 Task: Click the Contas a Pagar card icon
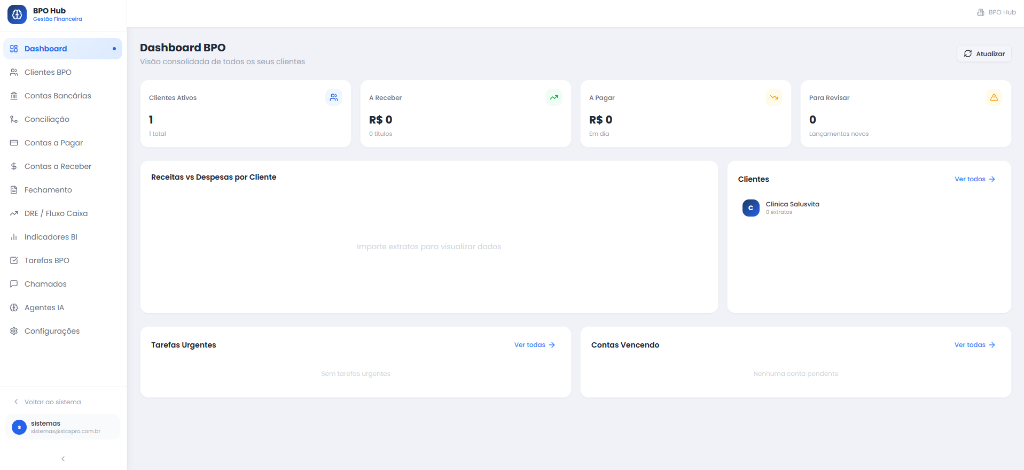coord(14,143)
